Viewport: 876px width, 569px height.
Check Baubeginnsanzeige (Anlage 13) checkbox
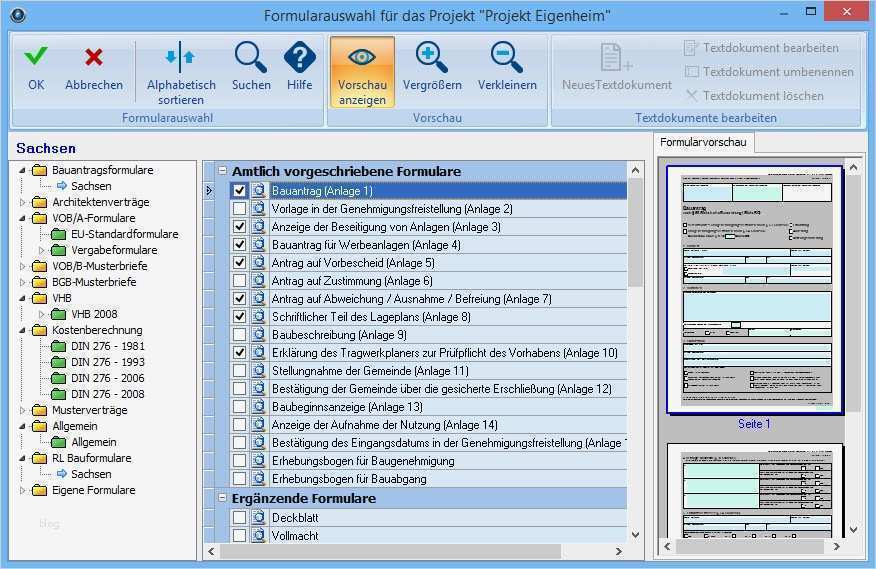(x=240, y=407)
